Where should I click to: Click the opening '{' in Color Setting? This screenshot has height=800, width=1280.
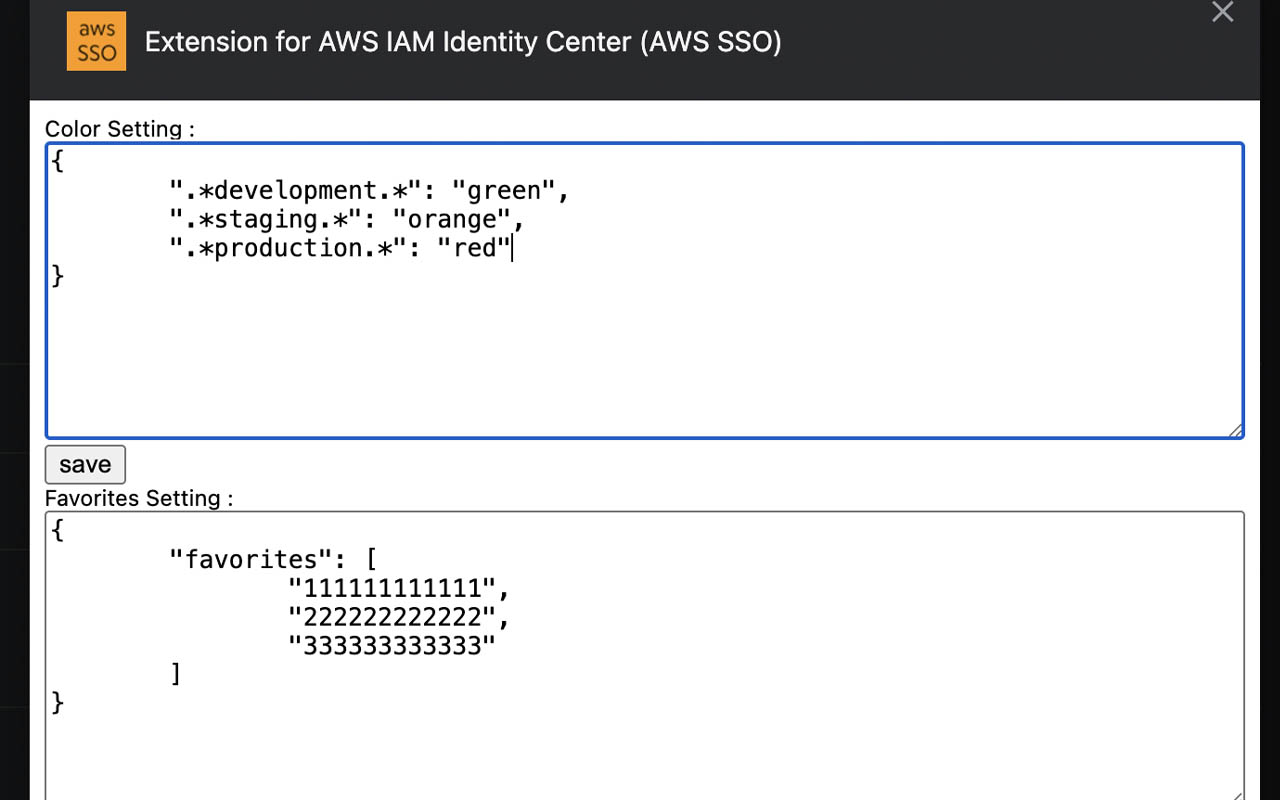pos(58,161)
